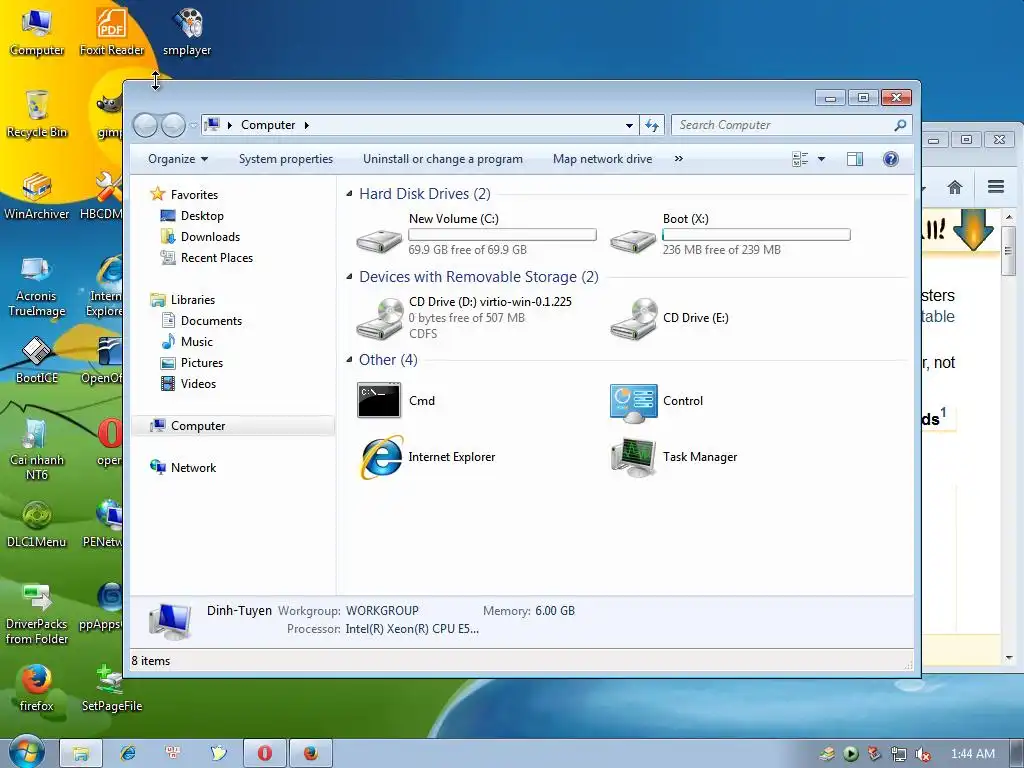Open BootICE desktop icon
This screenshot has height=768, width=1024.
pos(37,360)
